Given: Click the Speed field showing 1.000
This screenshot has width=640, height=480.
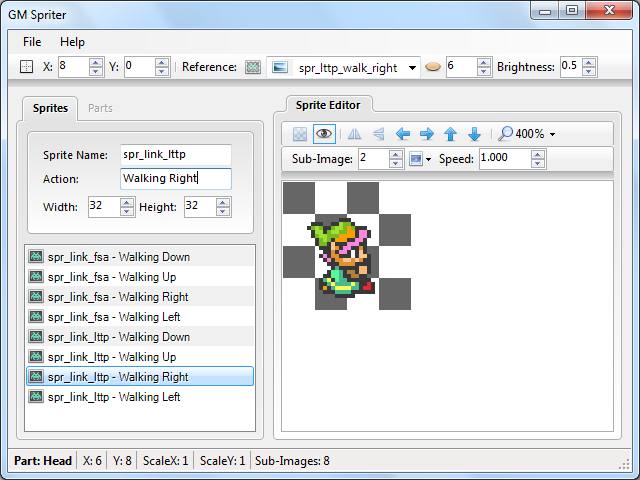Looking at the screenshot, I should pos(505,159).
